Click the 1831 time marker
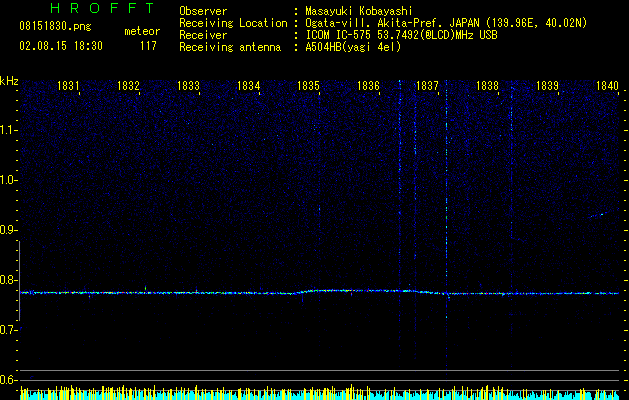The height and width of the screenshot is (400, 629). point(68,85)
